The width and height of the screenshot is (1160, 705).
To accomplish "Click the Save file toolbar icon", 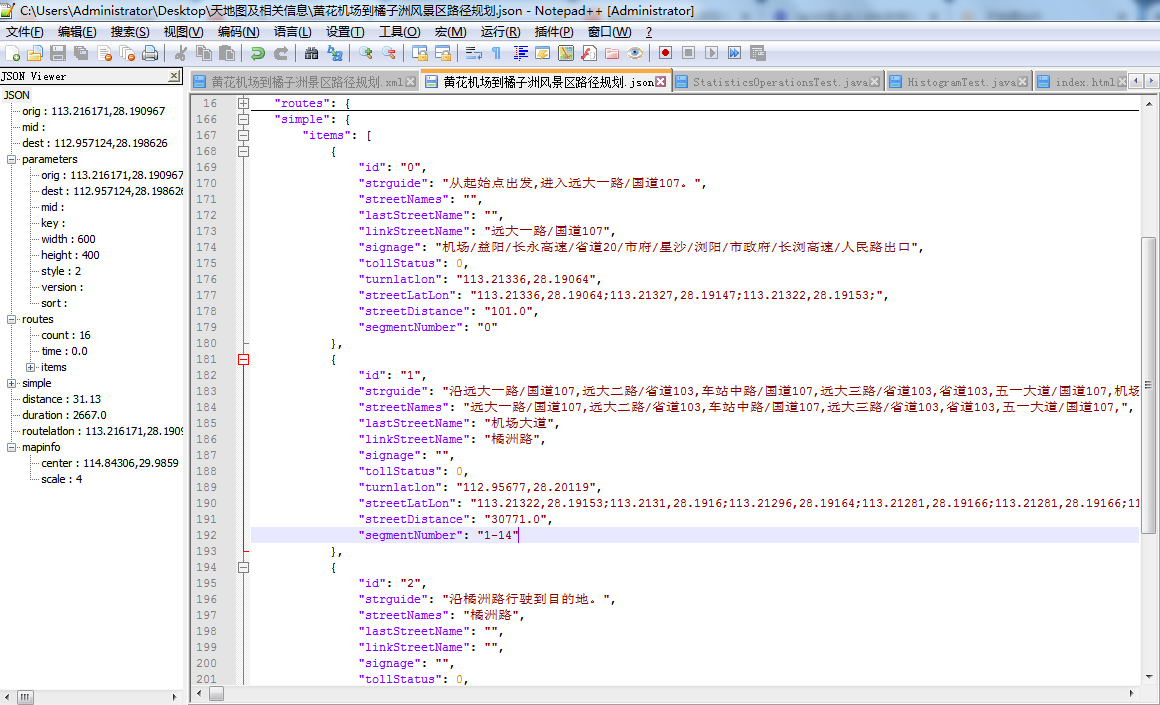I will [x=58, y=53].
